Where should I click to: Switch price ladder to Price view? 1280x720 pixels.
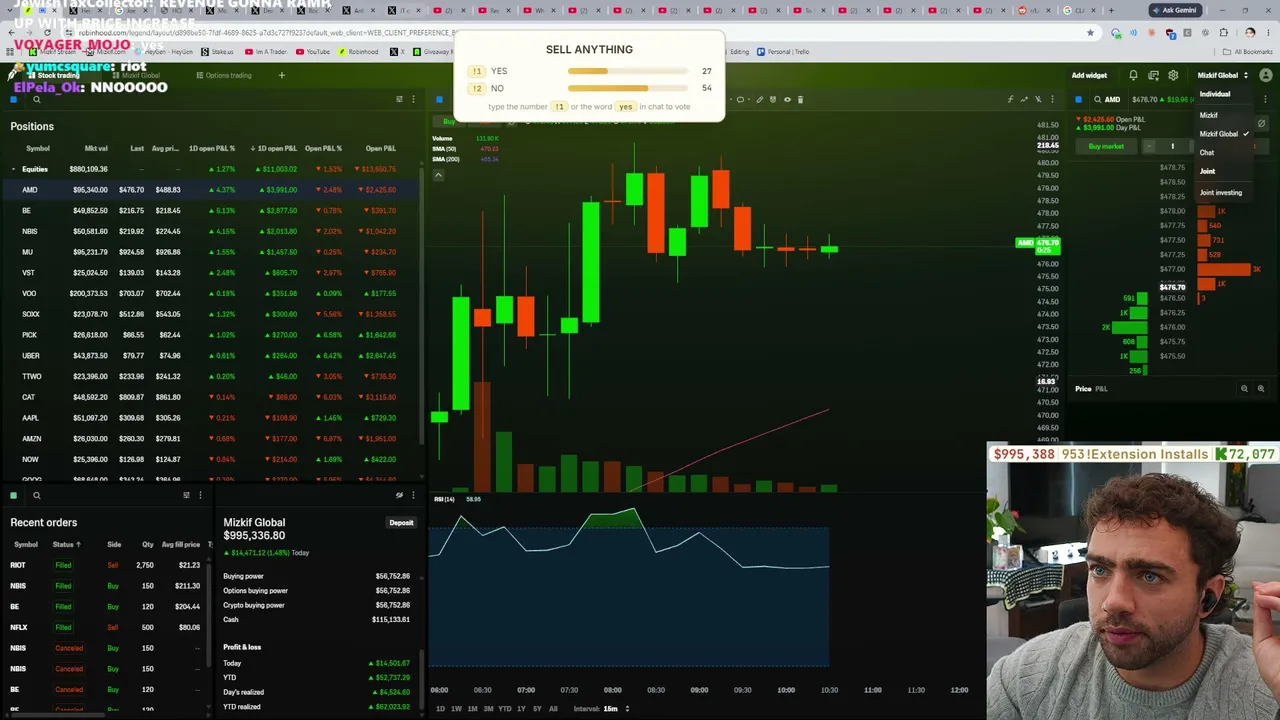click(x=1083, y=389)
